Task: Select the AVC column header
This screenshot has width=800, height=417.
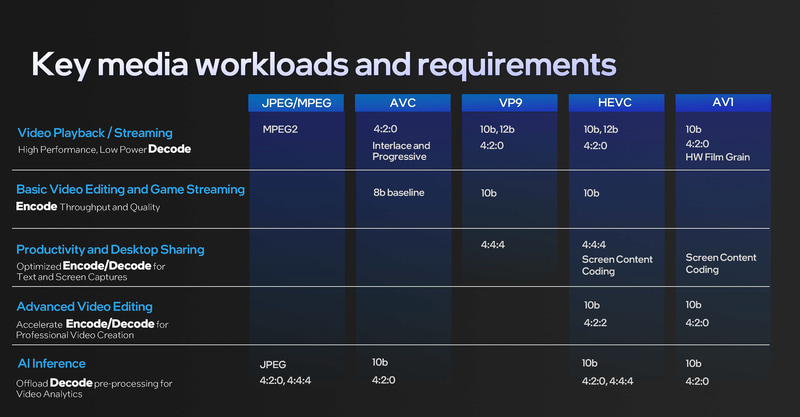Action: 403,103
